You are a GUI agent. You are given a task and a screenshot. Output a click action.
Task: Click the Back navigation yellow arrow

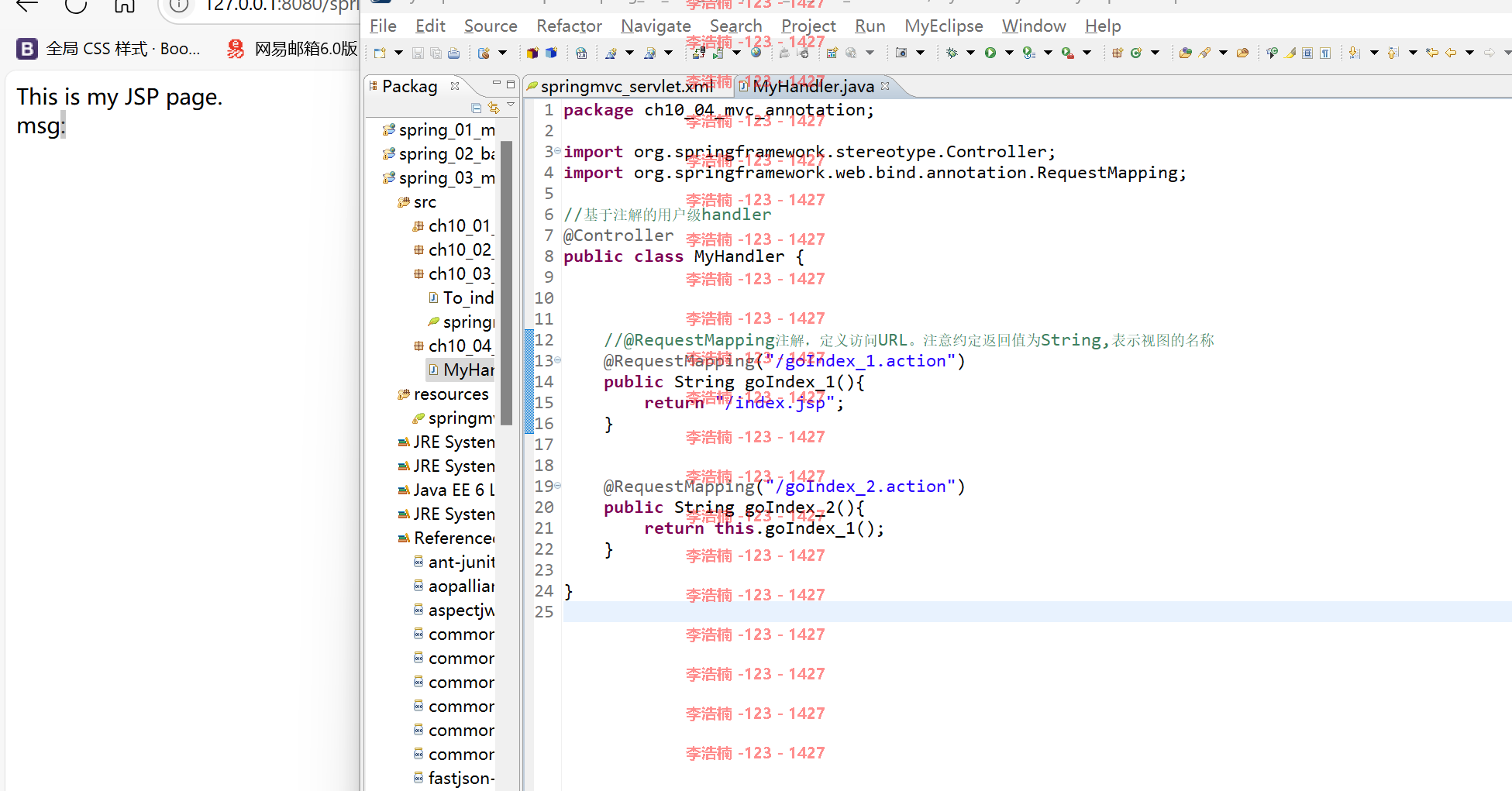click(x=1451, y=53)
